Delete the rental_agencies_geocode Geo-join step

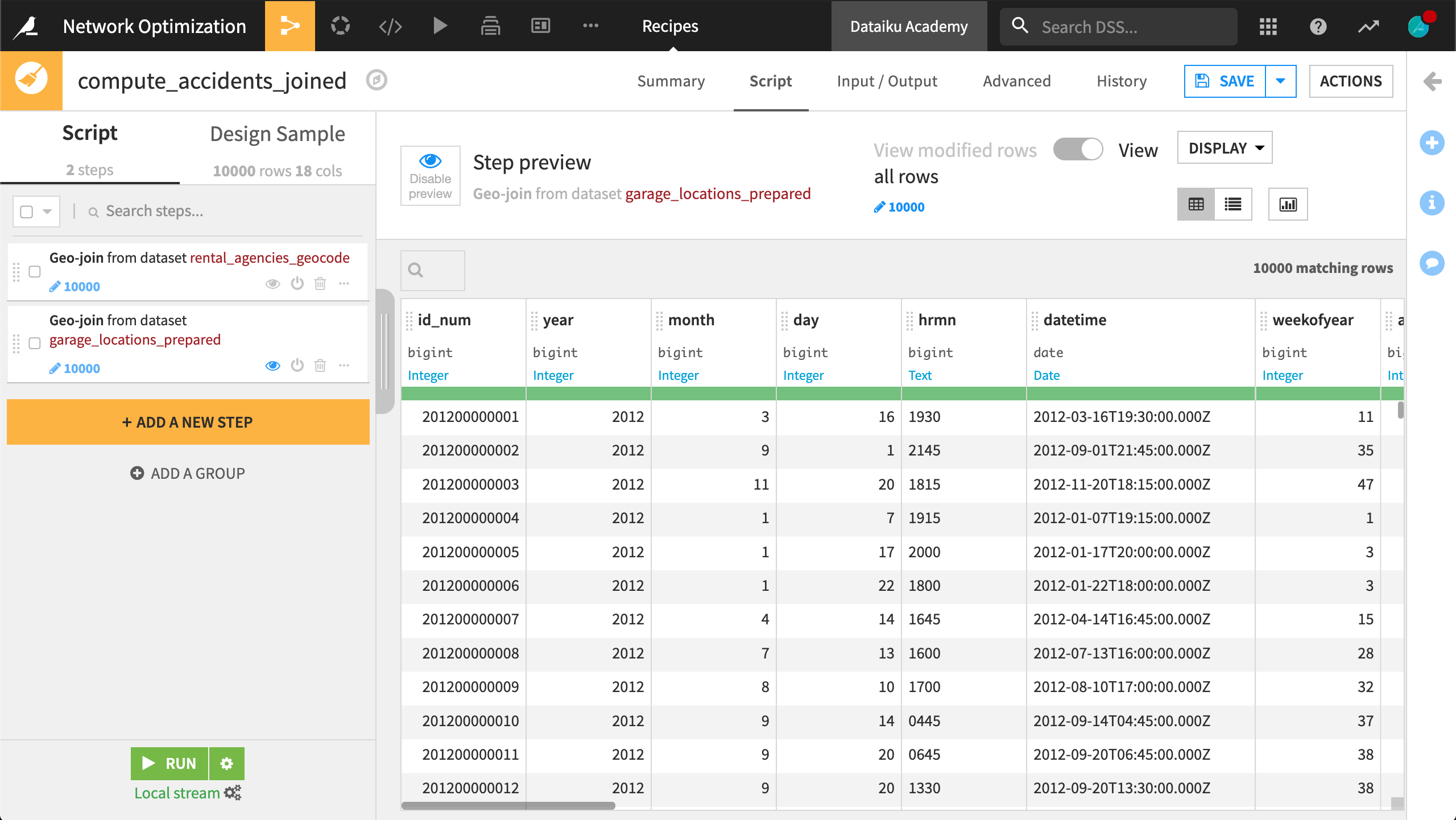[x=320, y=283]
